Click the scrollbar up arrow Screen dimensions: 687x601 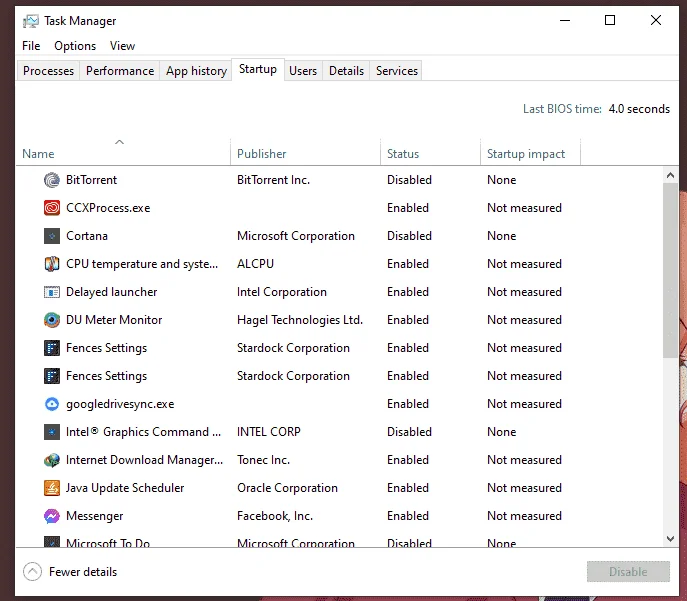[x=670, y=176]
